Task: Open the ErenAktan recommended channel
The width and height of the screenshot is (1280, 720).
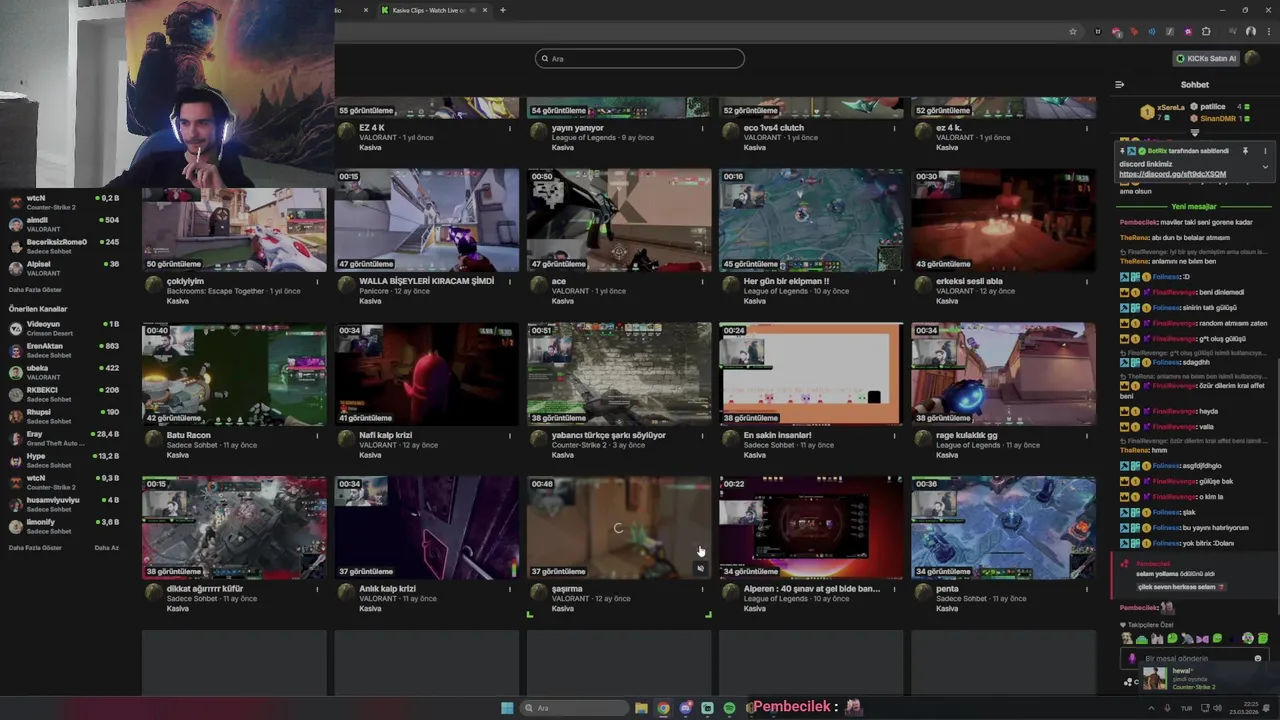Action: tap(65, 350)
